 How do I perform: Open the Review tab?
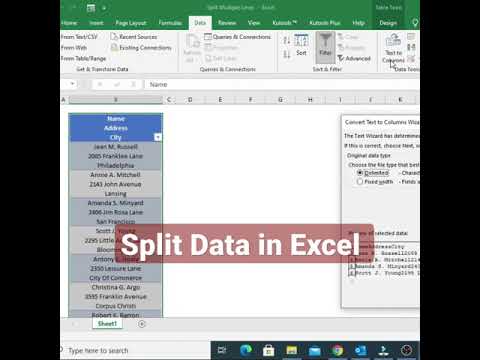point(227,23)
